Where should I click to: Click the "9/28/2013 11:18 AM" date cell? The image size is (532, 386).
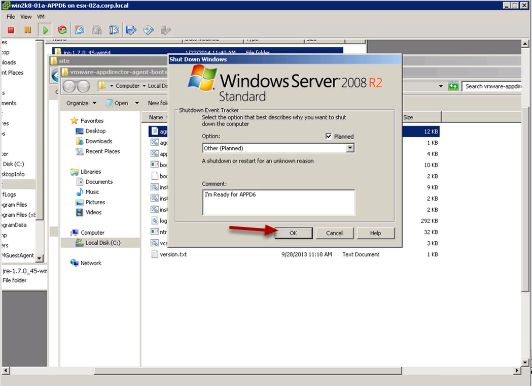click(x=306, y=254)
